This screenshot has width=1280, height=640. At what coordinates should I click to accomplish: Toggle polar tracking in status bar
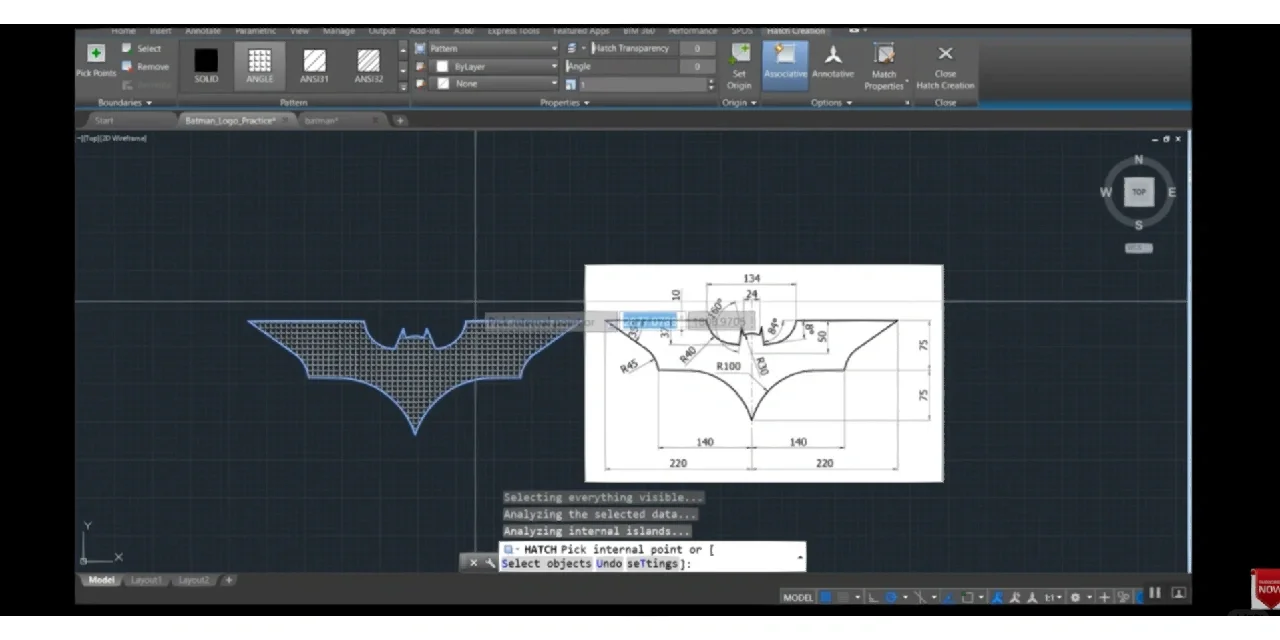(890, 597)
